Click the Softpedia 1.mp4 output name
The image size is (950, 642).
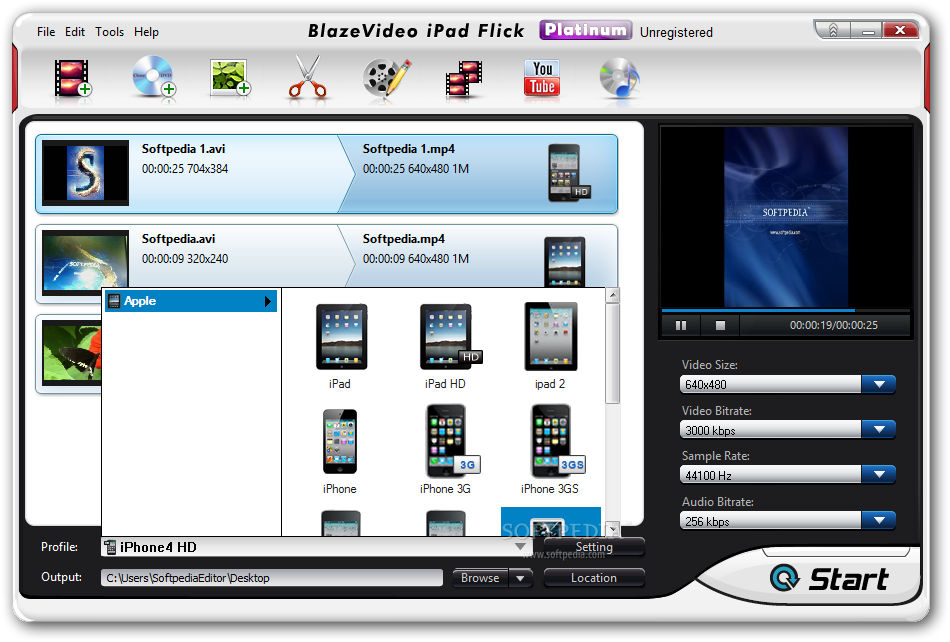(409, 149)
